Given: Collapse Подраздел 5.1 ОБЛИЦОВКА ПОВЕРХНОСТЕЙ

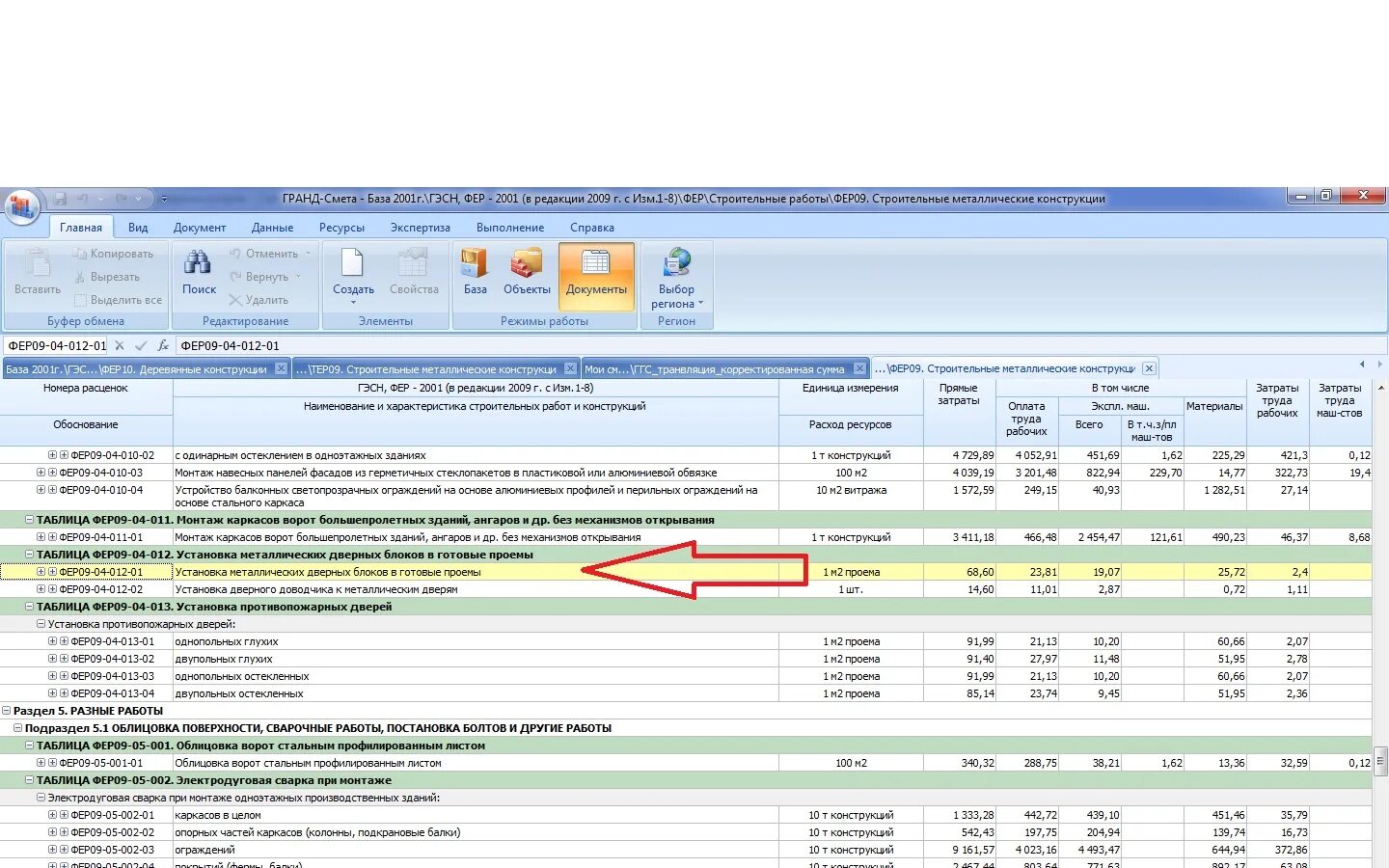Looking at the screenshot, I should [x=17, y=728].
